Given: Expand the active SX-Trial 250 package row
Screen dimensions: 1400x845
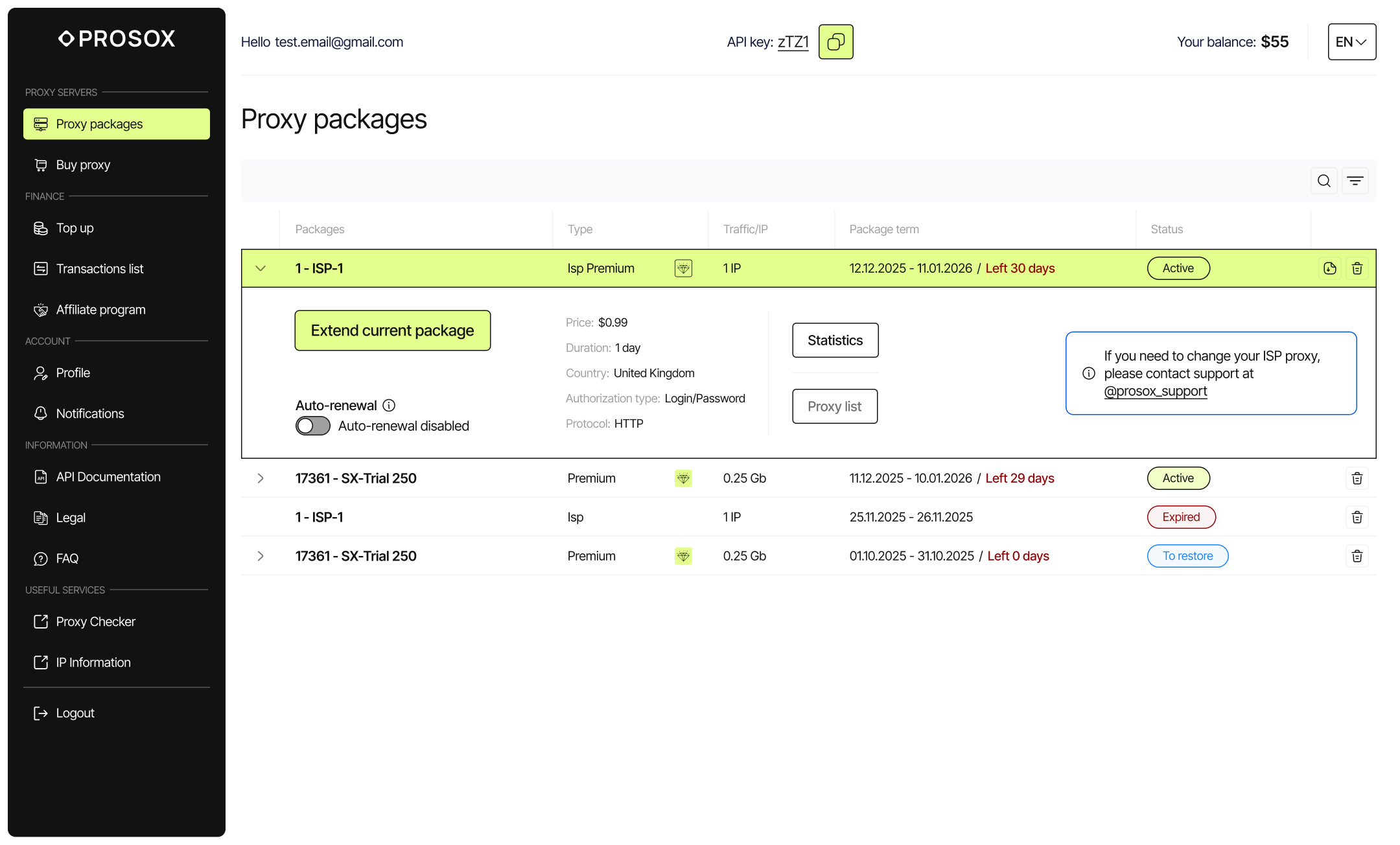Looking at the screenshot, I should tap(261, 478).
